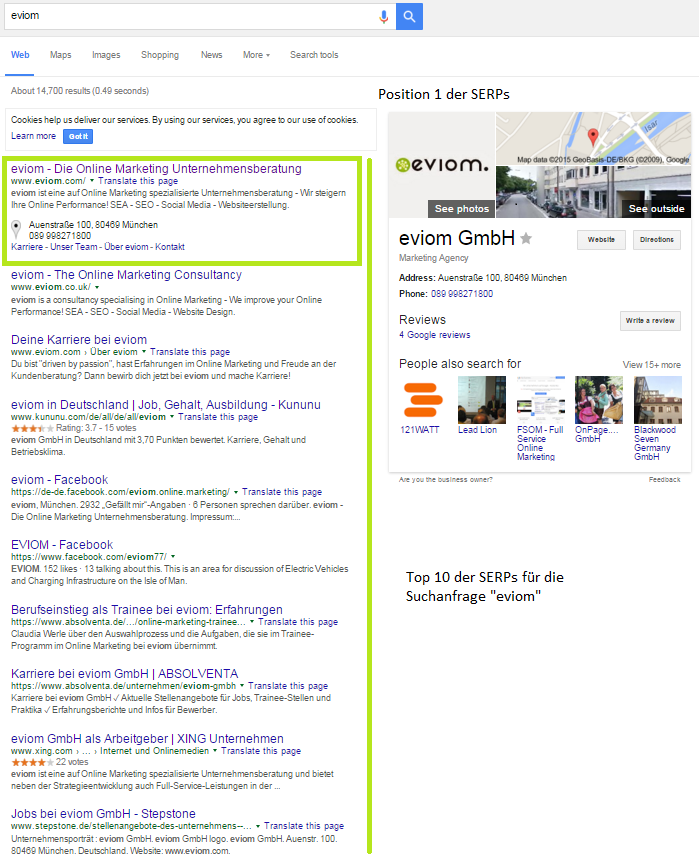Click Translate this page for www.eviom.com/
The width and height of the screenshot is (699, 863).
pyautogui.click(x=138, y=181)
